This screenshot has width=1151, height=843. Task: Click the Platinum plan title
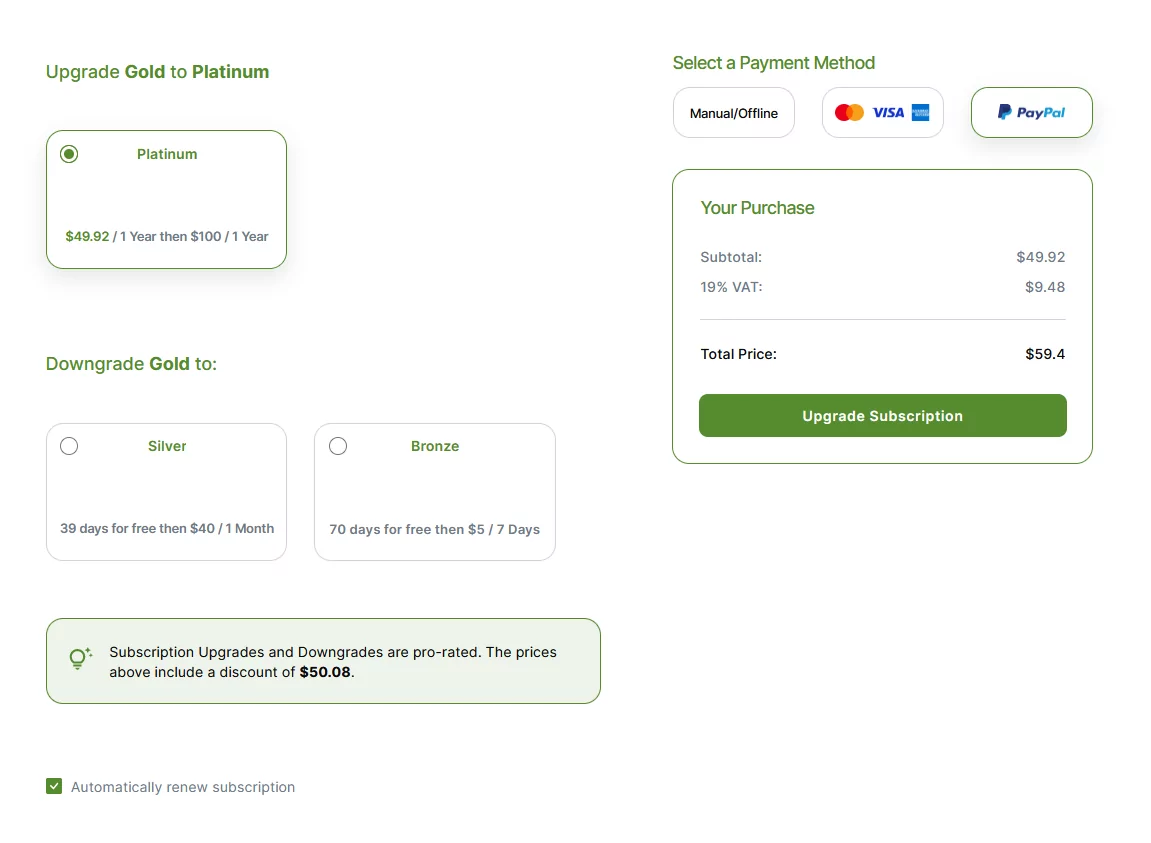(167, 154)
